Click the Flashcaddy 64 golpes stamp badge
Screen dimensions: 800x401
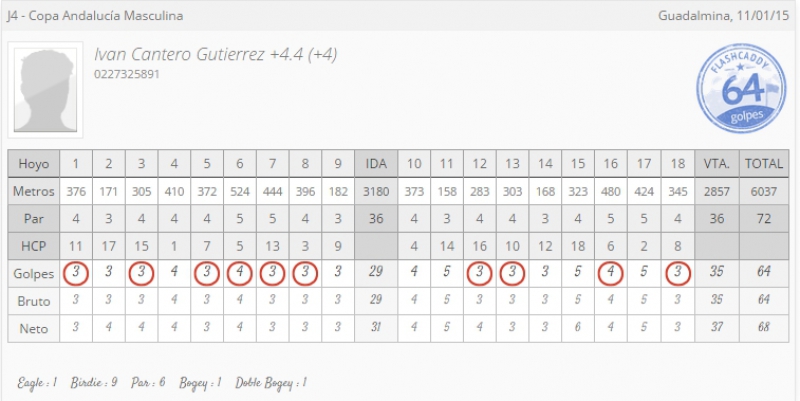point(741,88)
